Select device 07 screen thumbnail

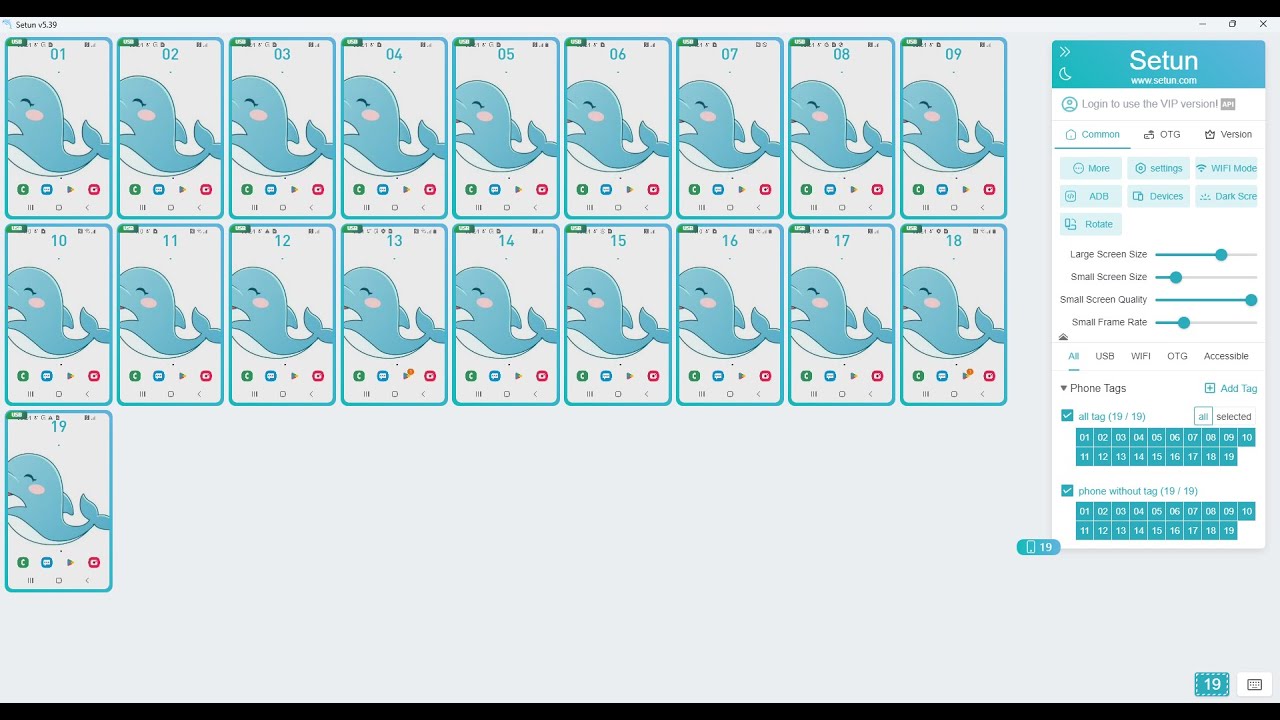pos(730,128)
